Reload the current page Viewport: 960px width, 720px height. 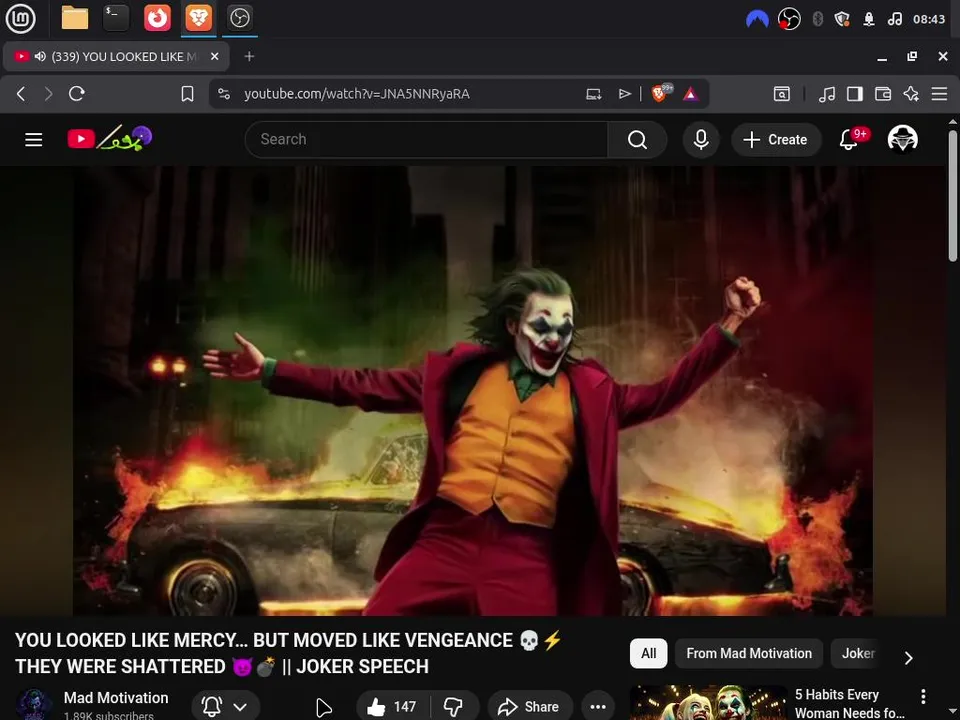[77, 94]
